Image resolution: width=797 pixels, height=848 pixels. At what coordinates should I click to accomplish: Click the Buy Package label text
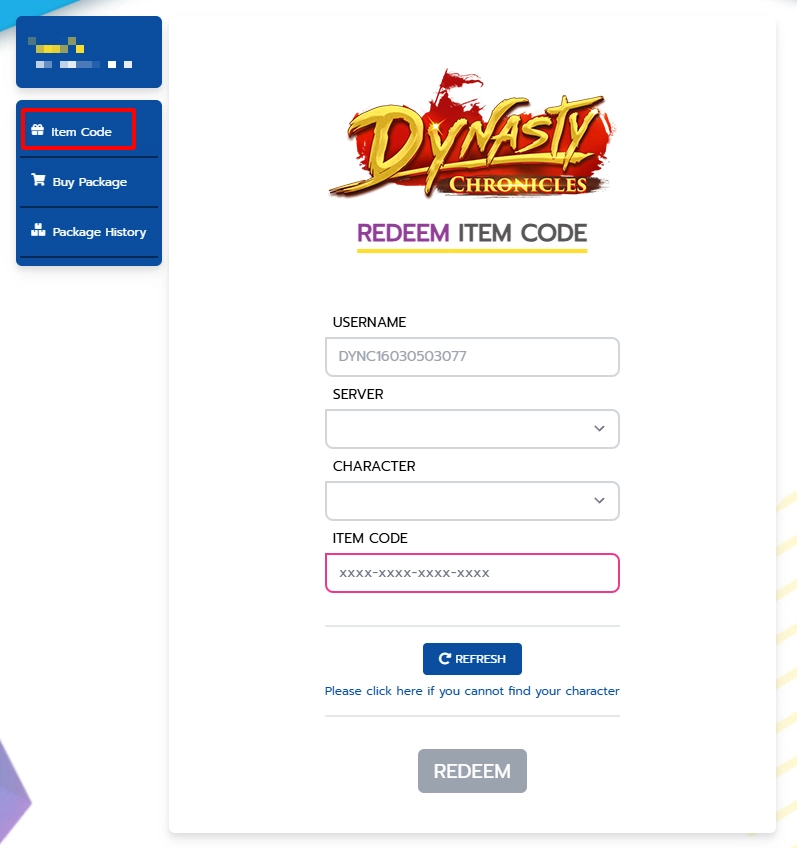click(90, 182)
